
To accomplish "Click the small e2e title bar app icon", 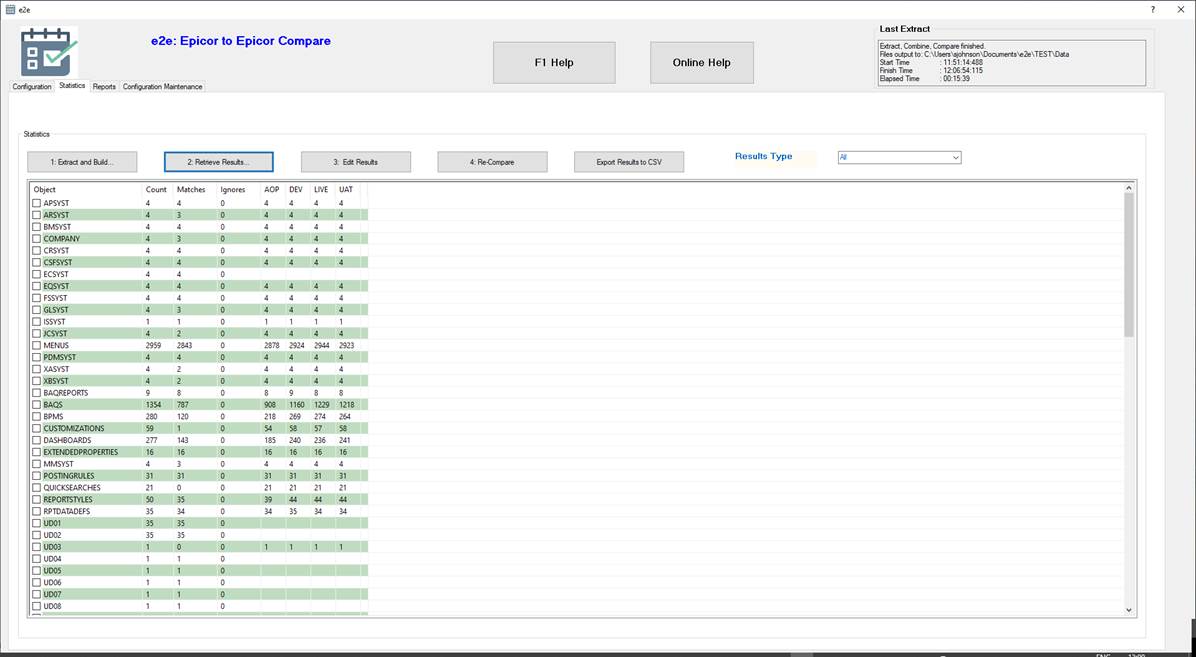I will (10, 9).
